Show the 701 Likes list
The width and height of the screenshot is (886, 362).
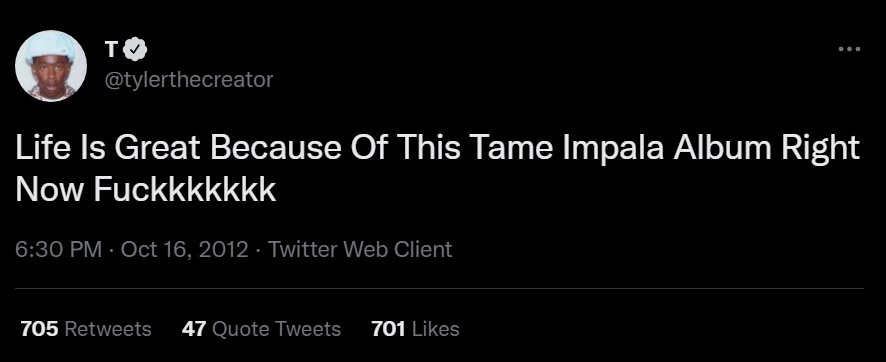click(x=415, y=329)
